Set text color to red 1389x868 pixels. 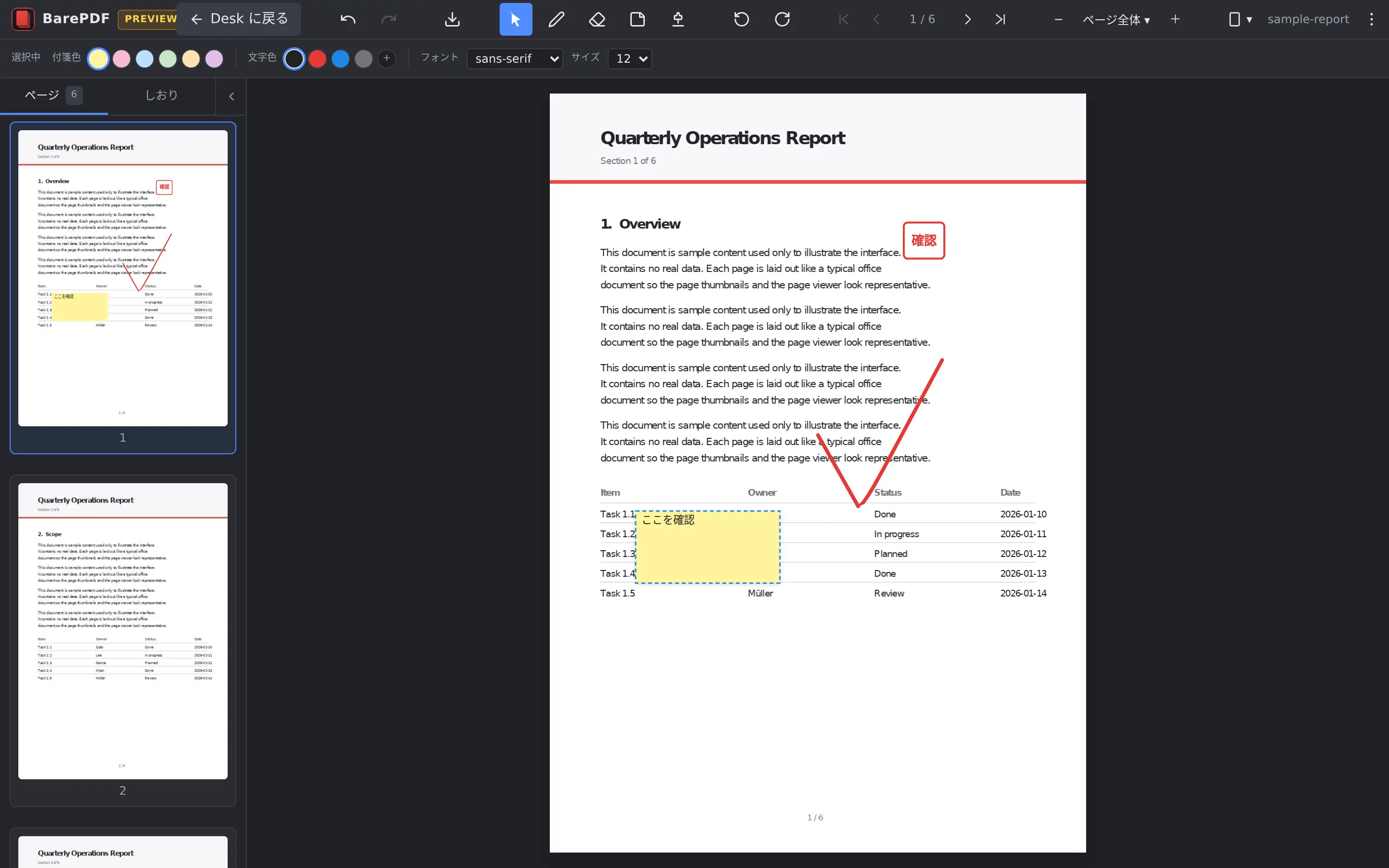click(317, 58)
